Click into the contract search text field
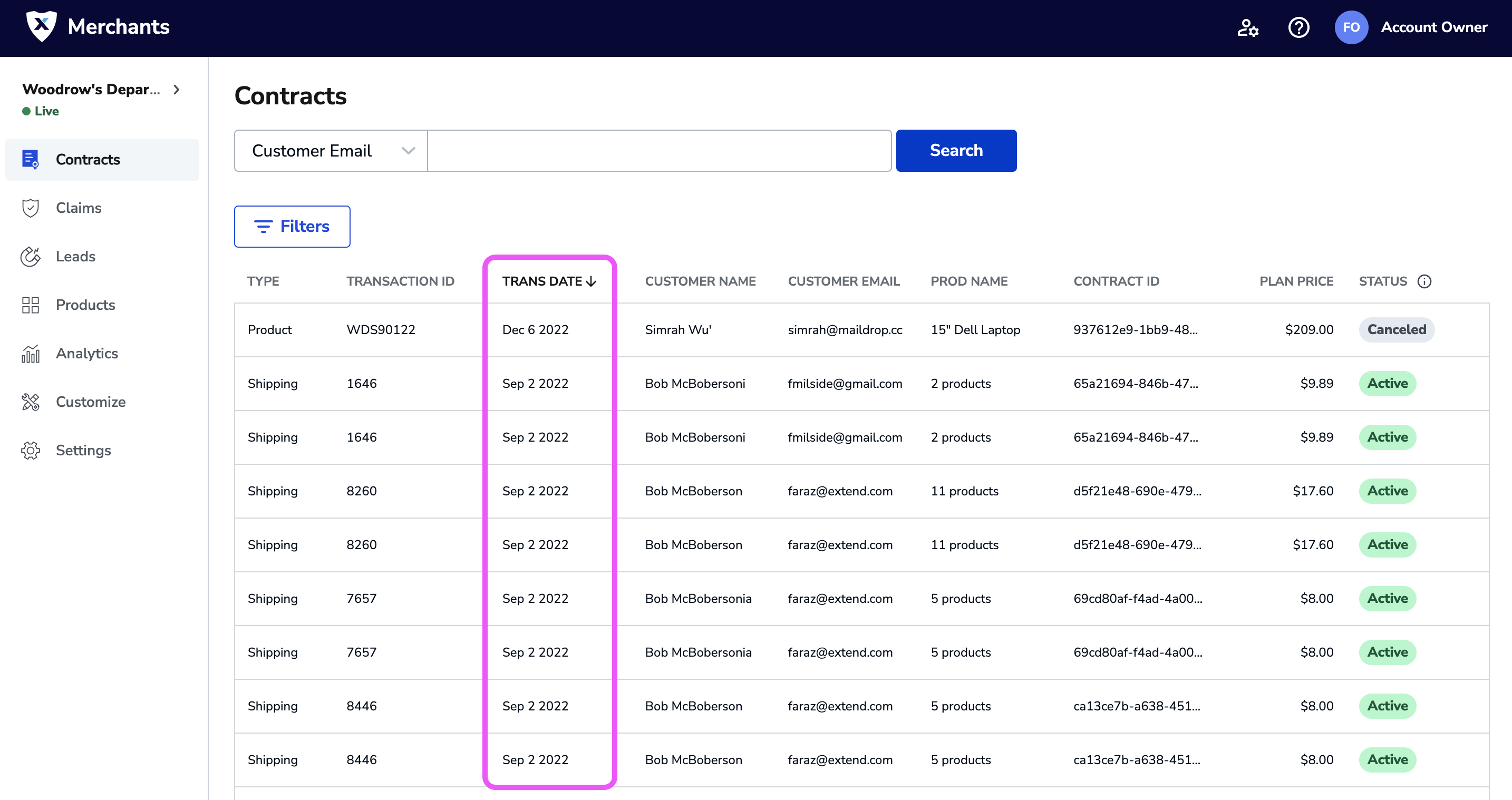The height and width of the screenshot is (800, 1512). [x=658, y=151]
